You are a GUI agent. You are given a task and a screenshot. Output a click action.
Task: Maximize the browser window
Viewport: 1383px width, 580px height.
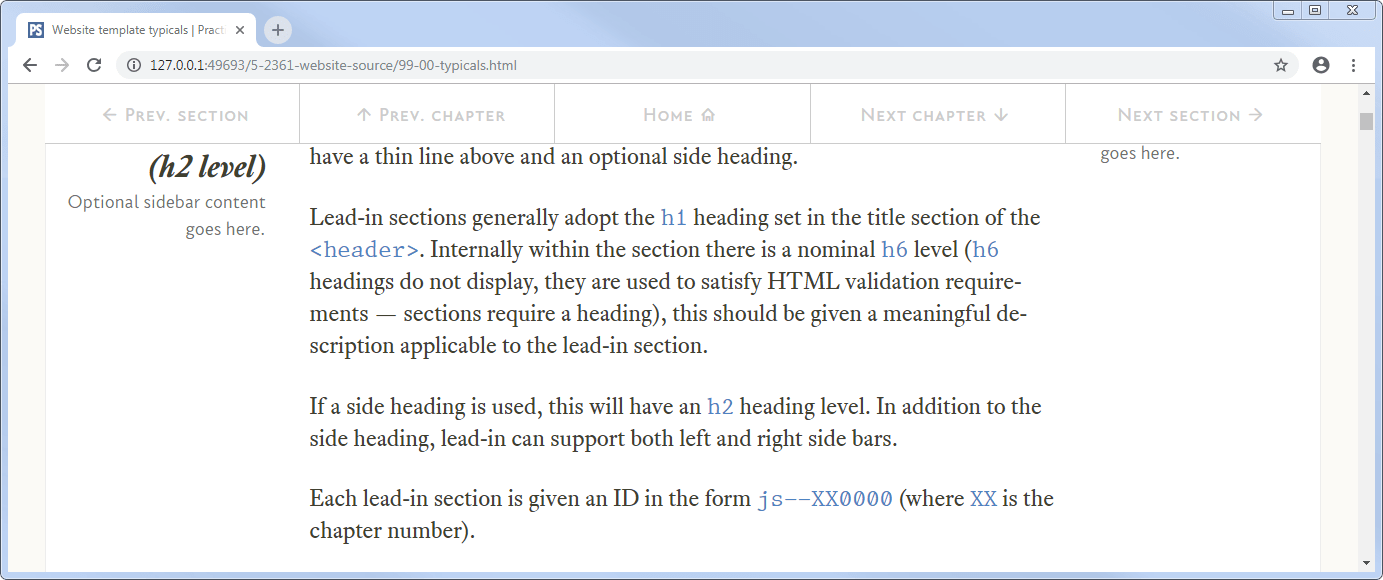(1315, 10)
